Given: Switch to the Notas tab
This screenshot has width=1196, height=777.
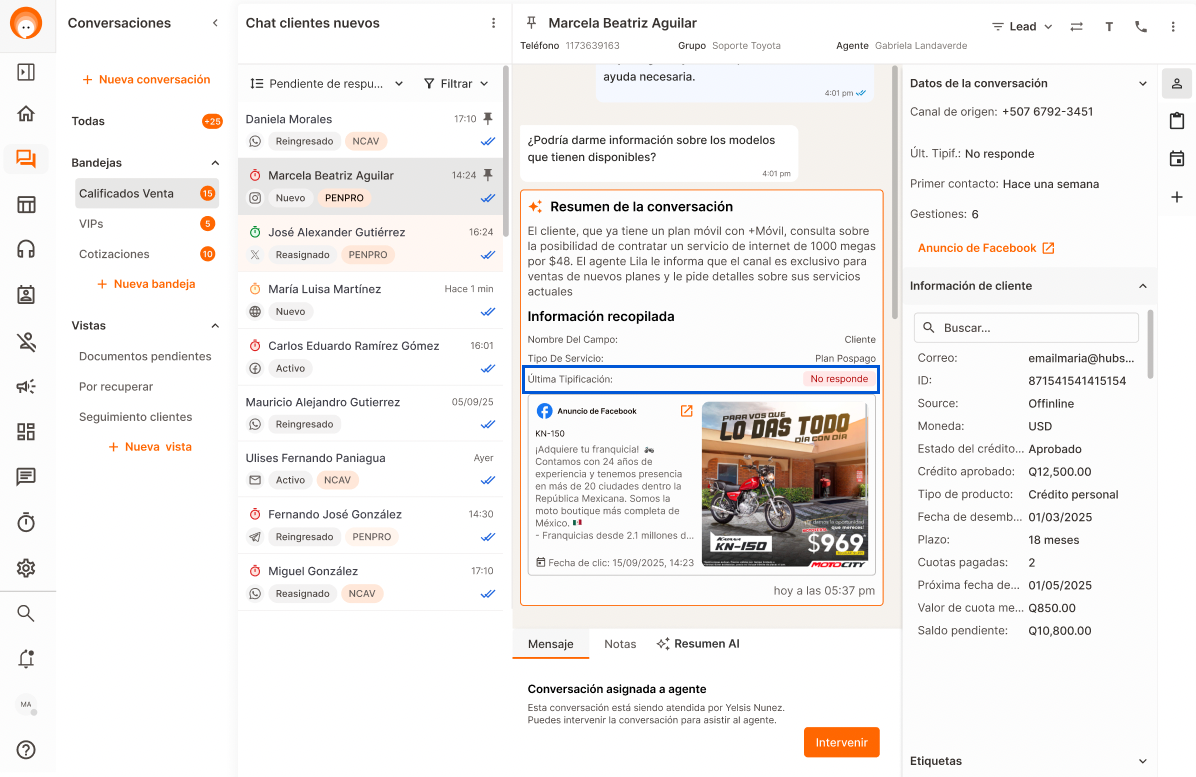Looking at the screenshot, I should pyautogui.click(x=620, y=644).
